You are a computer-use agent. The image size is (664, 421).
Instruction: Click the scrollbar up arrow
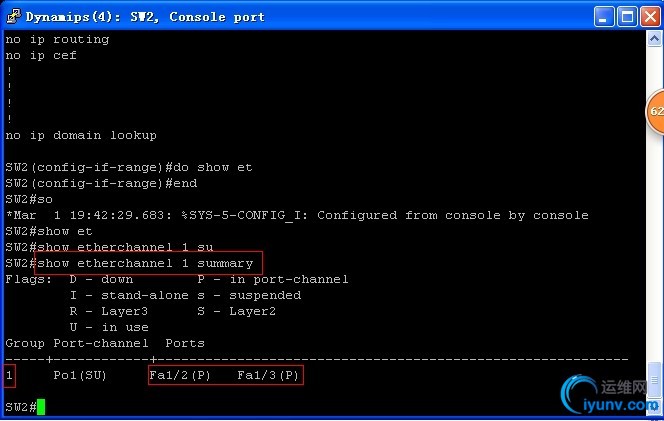pyautogui.click(x=654, y=39)
